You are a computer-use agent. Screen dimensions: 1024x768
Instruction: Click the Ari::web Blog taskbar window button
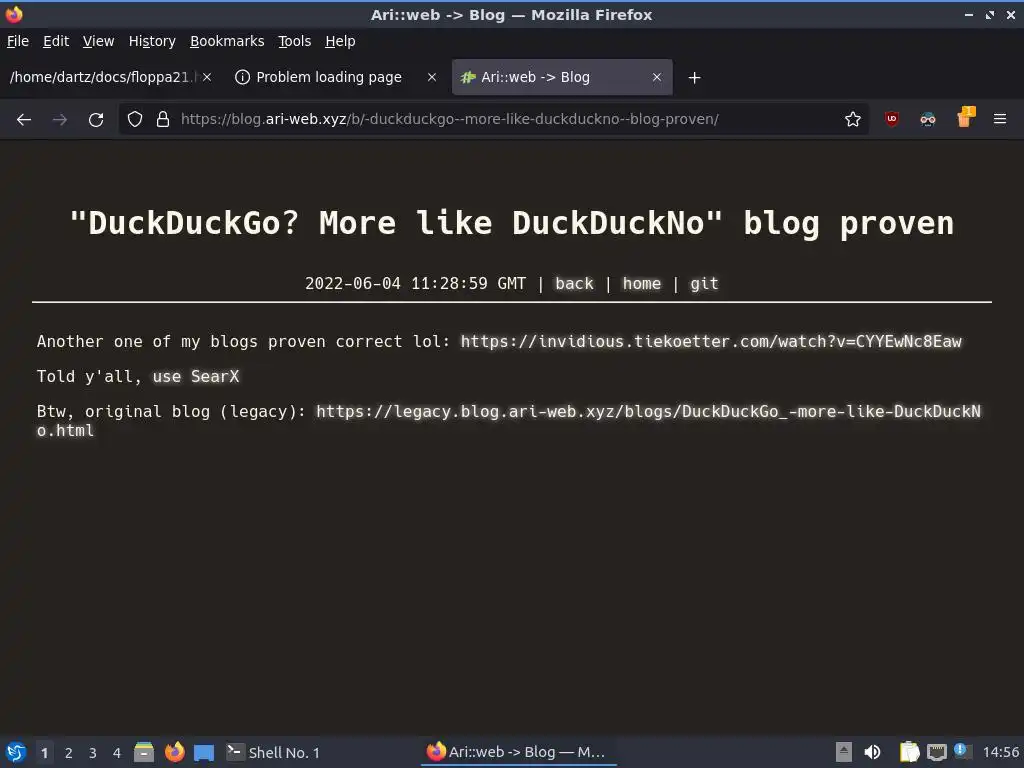click(x=520, y=752)
